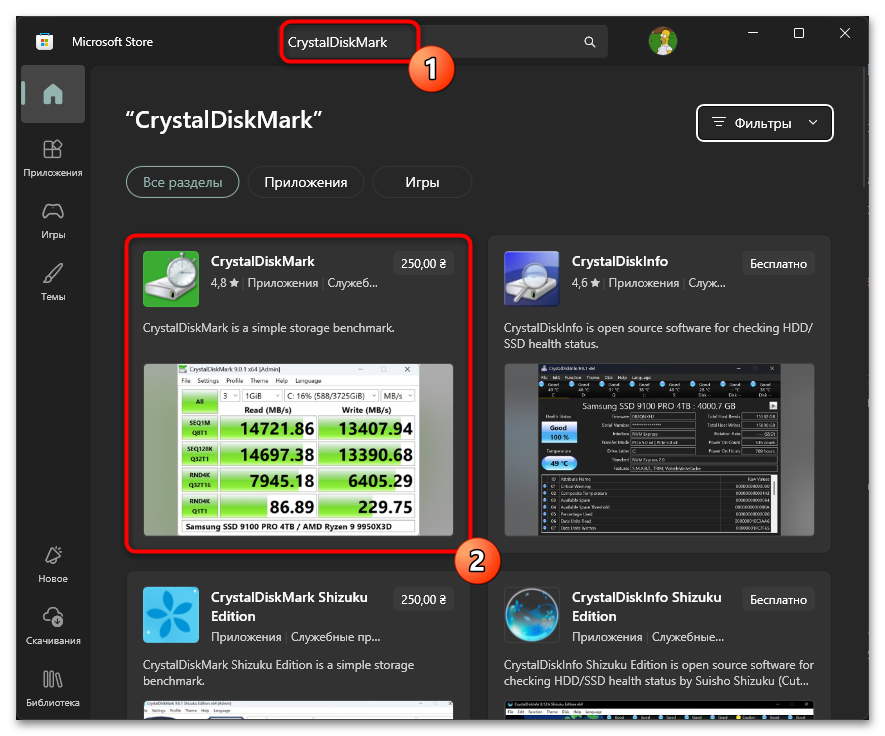This screenshot has width=885, height=736.
Task: Open the Библиотека library section
Action: pos(52,688)
